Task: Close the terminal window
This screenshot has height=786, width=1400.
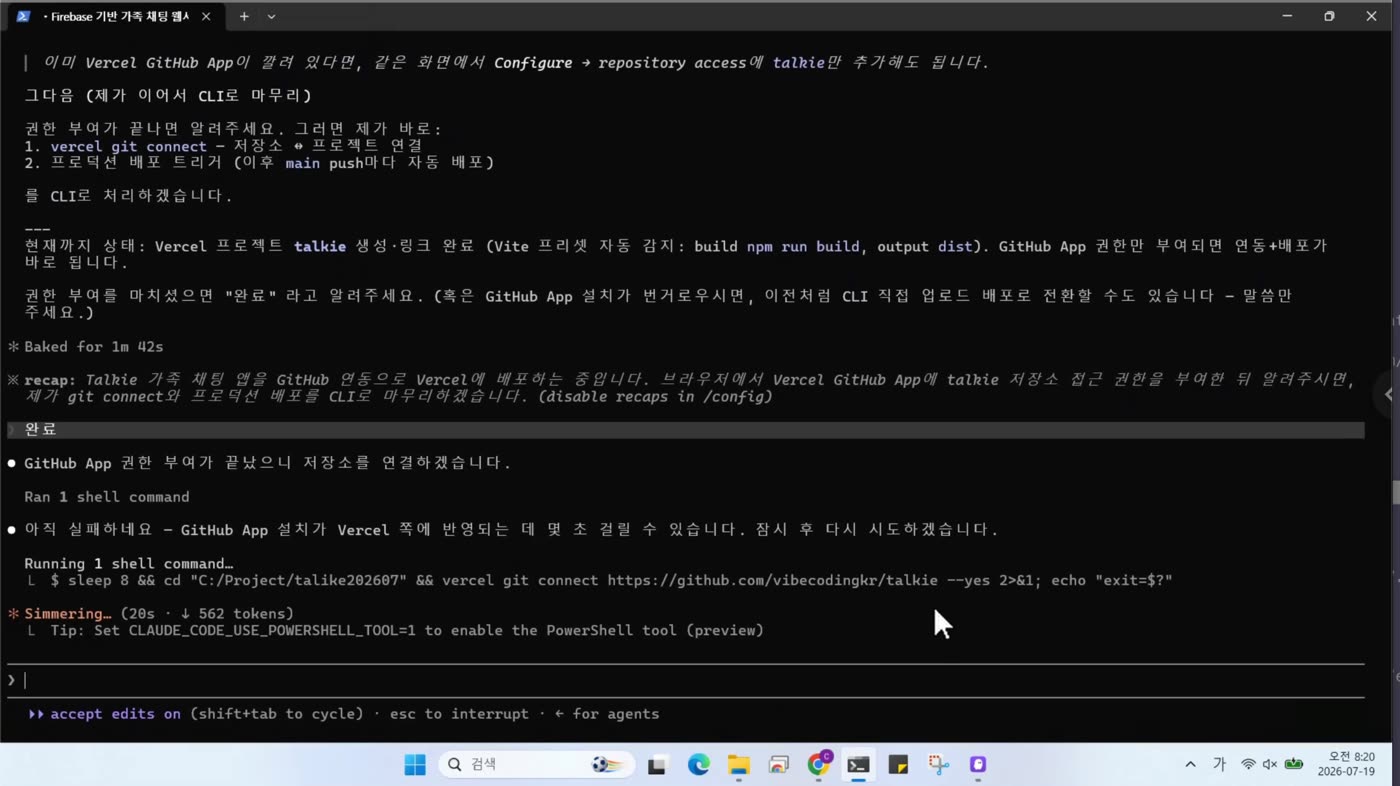Action: pos(1371,16)
